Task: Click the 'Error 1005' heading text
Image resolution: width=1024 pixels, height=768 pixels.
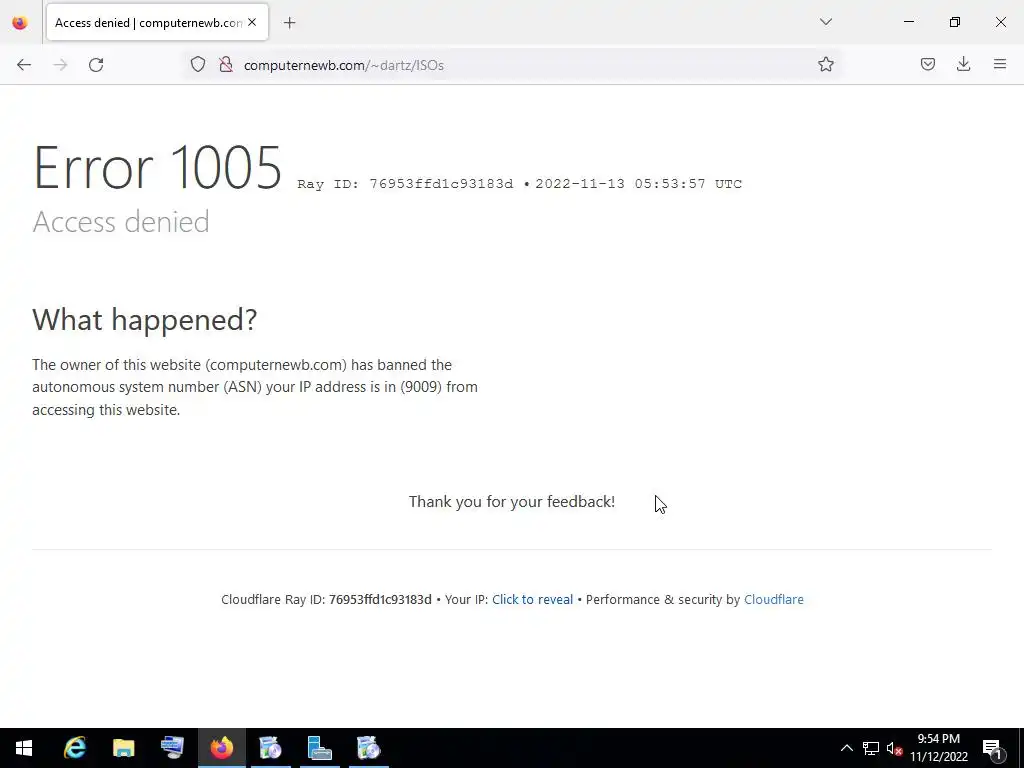Action: (157, 168)
